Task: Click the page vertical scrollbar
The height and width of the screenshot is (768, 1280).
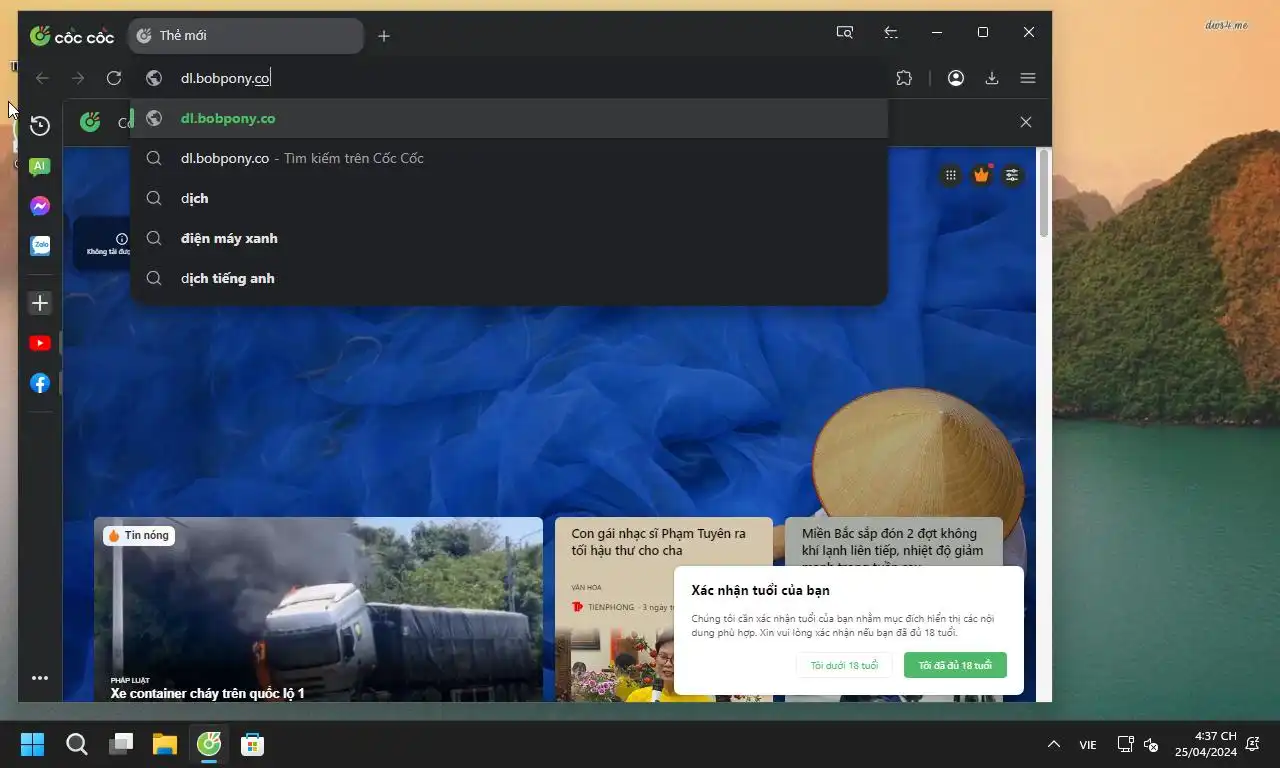Action: click(1044, 193)
